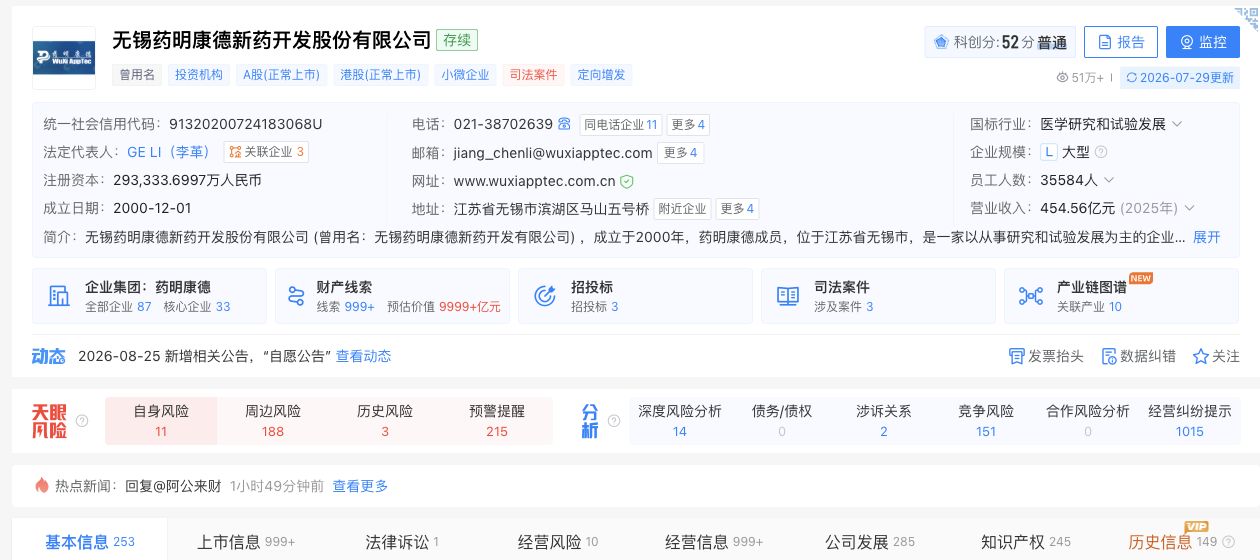Click the website verified shield icon

point(627,181)
